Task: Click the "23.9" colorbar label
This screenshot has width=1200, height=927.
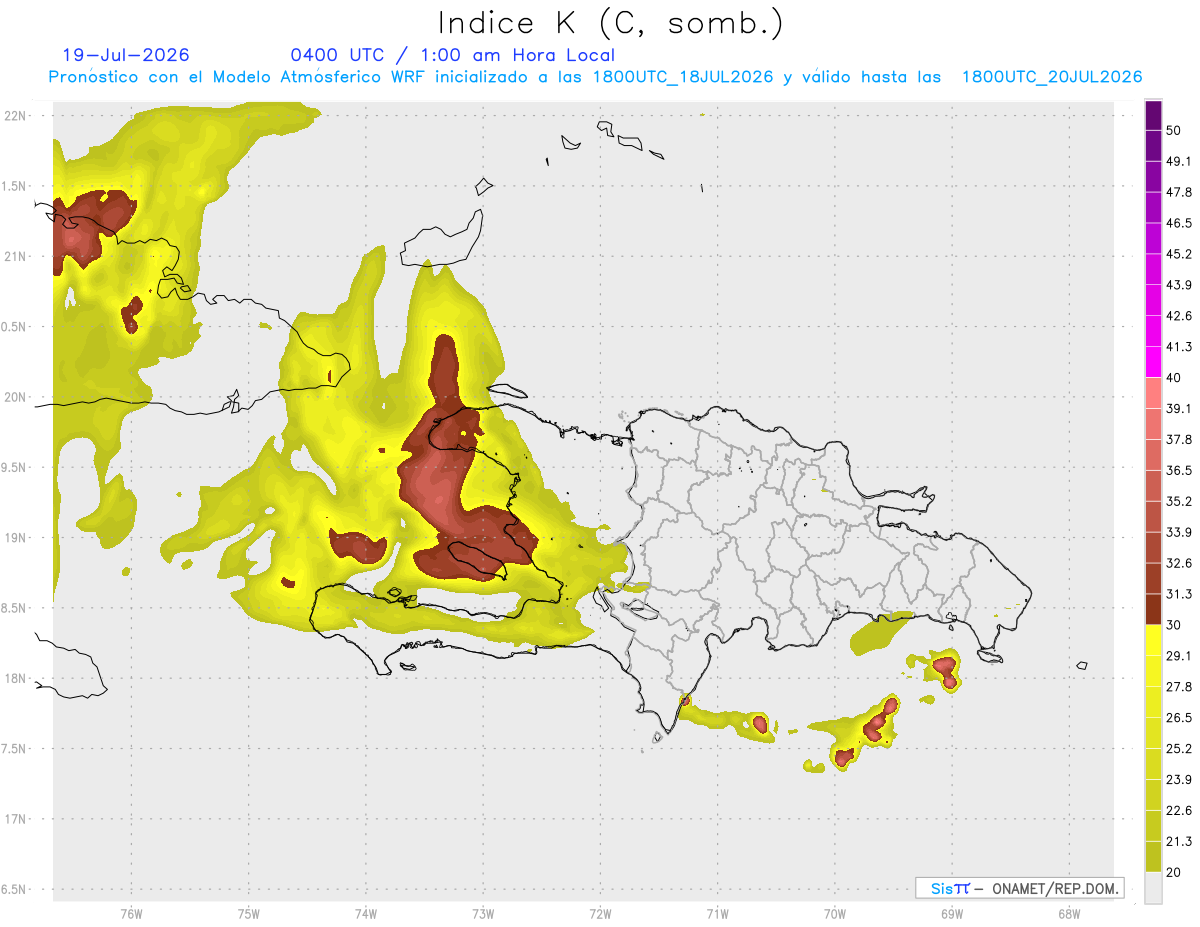Action: pos(1180,780)
